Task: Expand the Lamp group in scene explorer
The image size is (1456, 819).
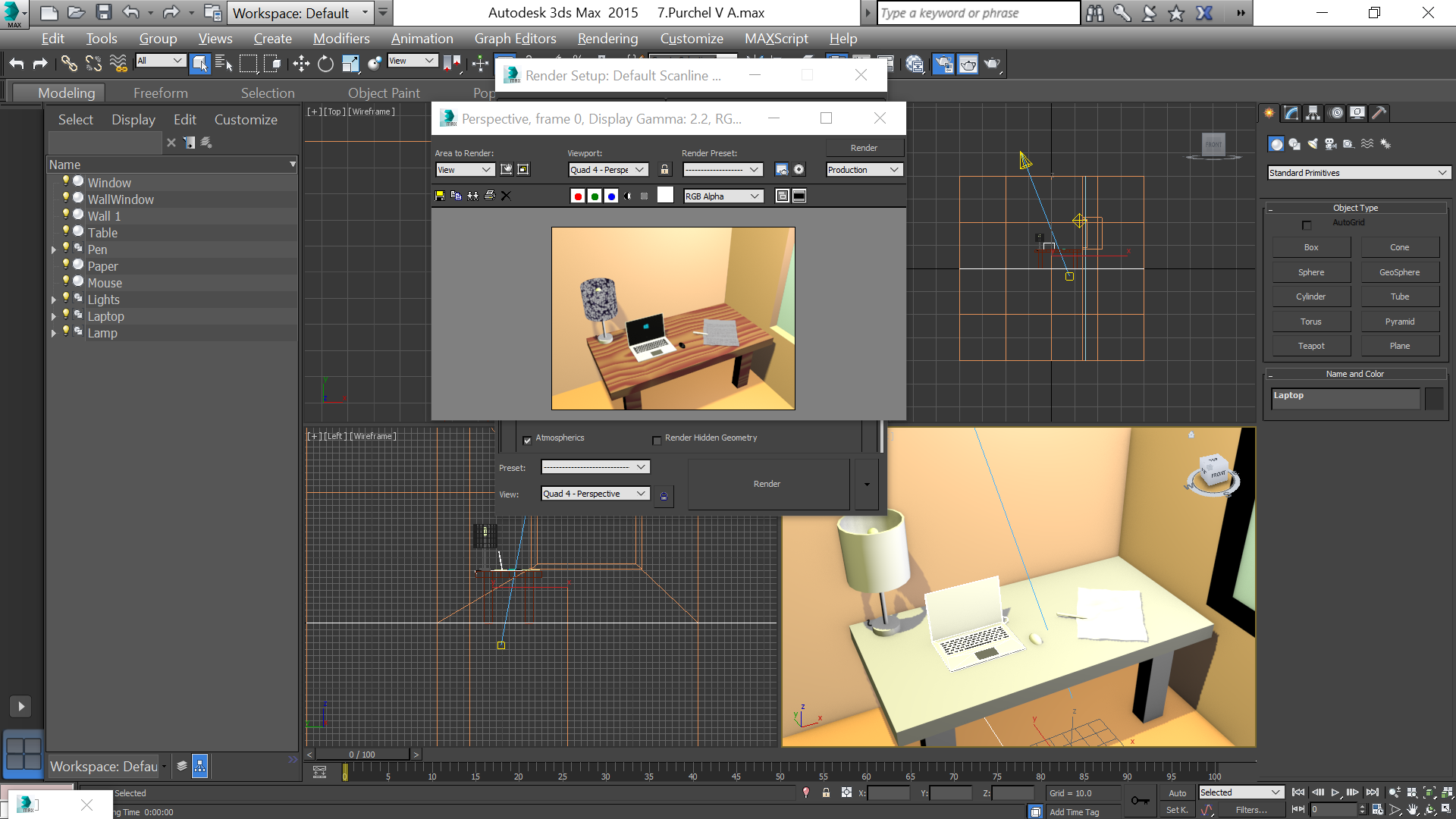Action: coord(54,333)
